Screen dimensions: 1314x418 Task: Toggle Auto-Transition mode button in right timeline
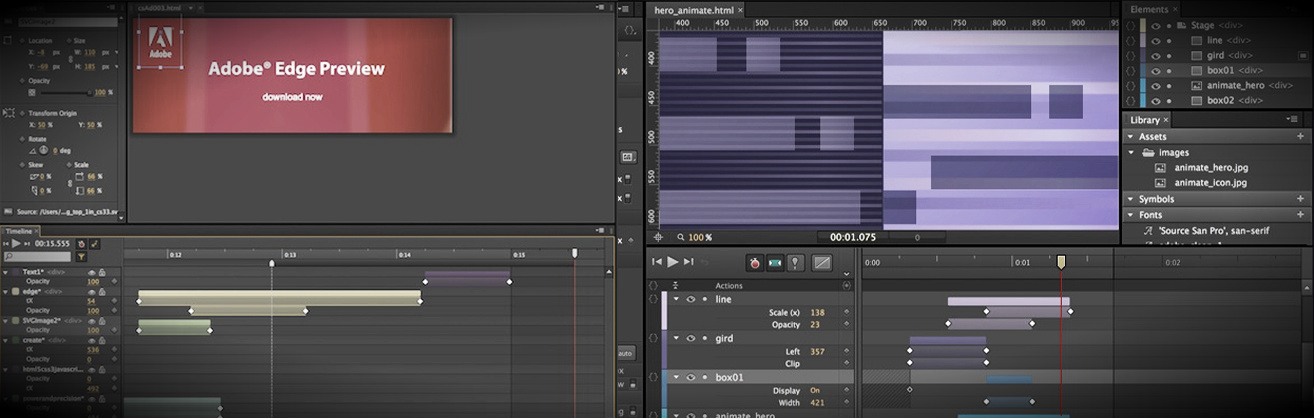[x=774, y=263]
